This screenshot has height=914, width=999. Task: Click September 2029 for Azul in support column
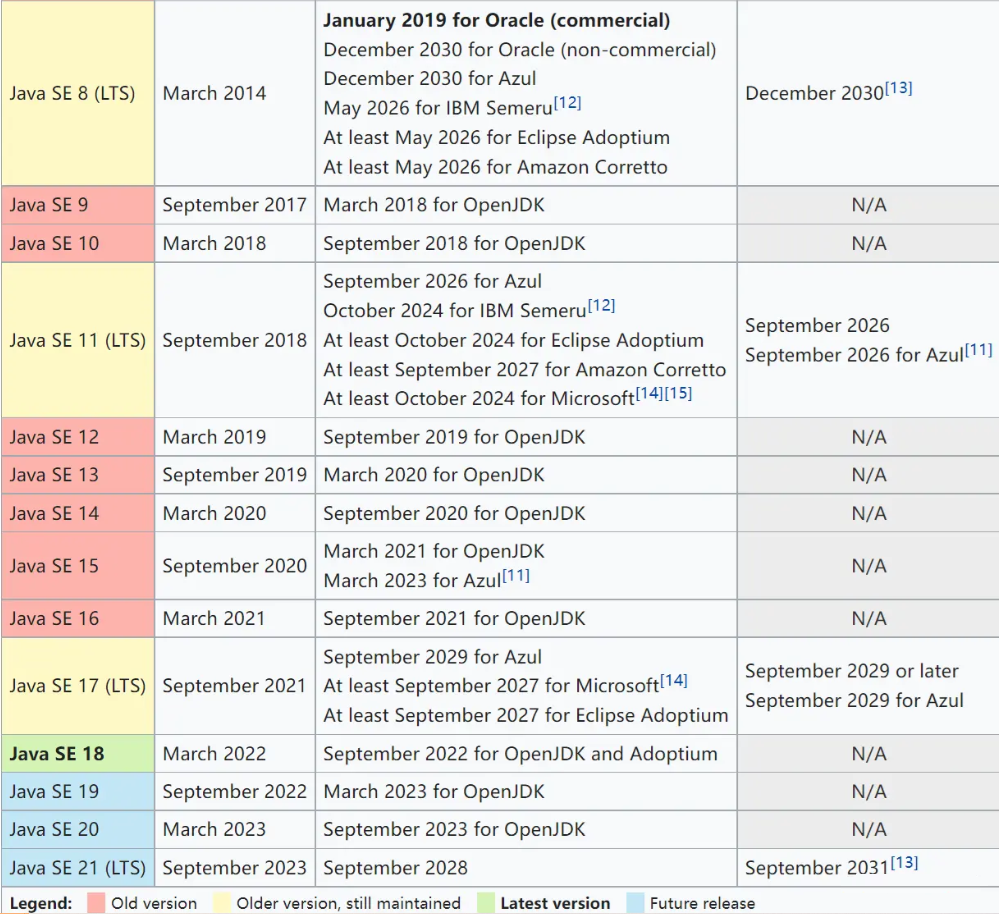(x=433, y=657)
